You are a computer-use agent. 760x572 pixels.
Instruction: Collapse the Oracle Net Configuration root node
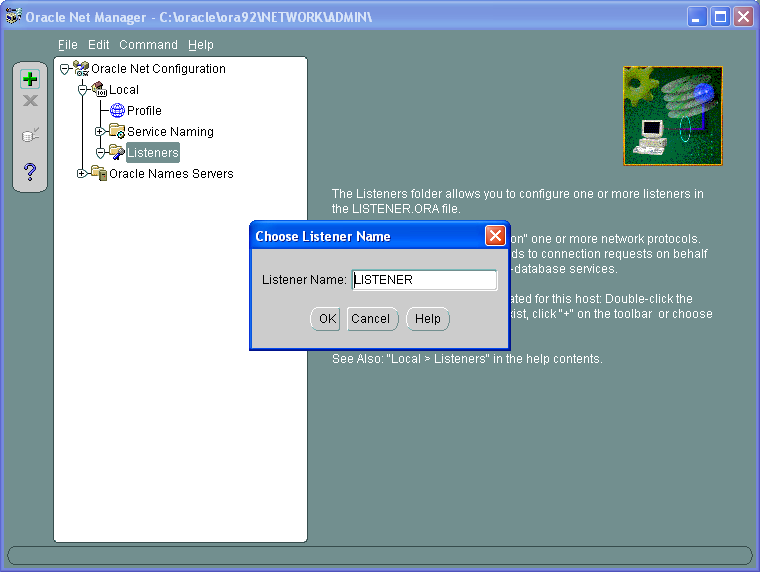click(64, 69)
